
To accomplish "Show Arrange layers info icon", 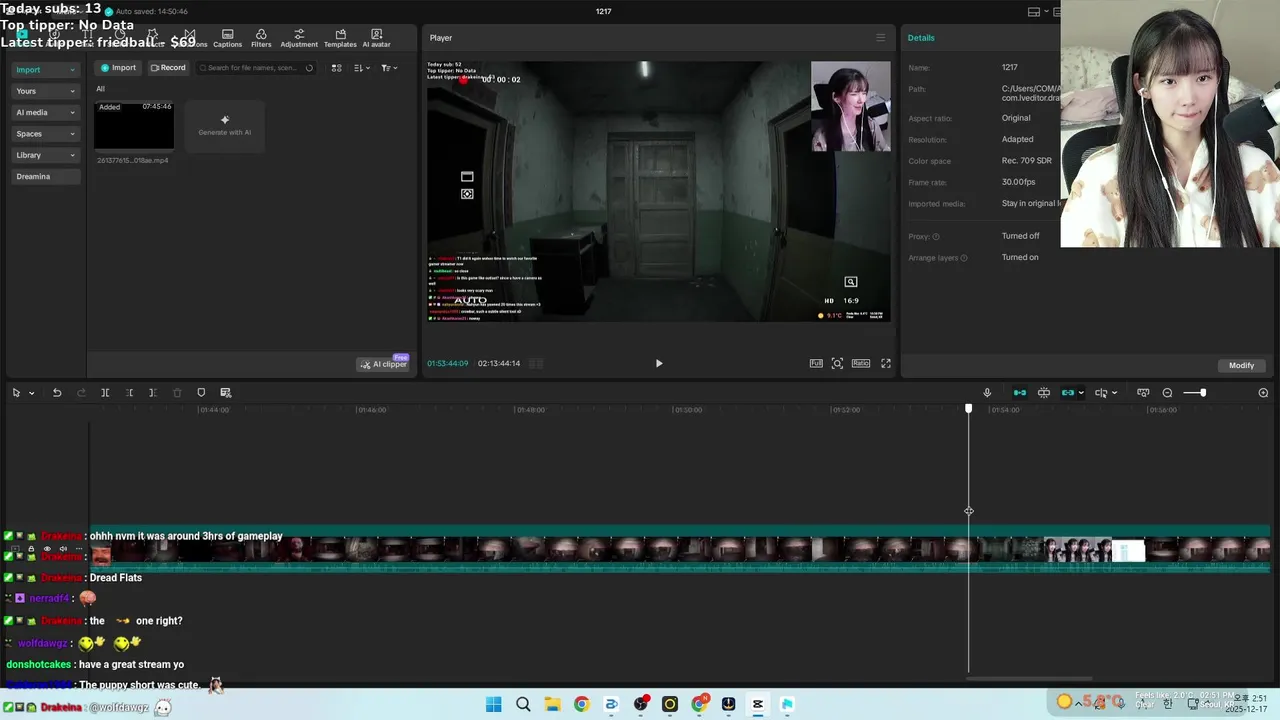I will [x=964, y=258].
